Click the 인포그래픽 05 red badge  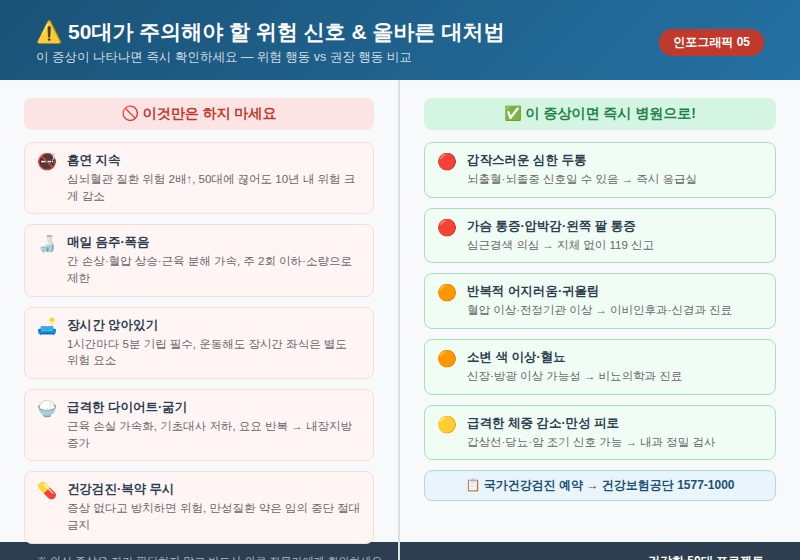coord(711,42)
